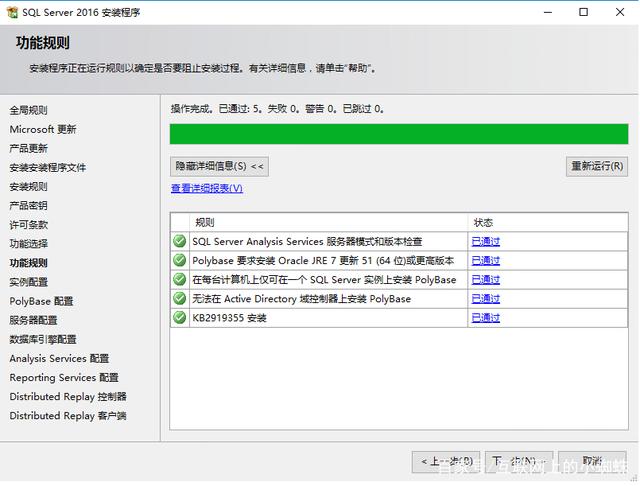Click the 操作完成 status summary text
The height and width of the screenshot is (486, 640).
pyautogui.click(x=277, y=109)
